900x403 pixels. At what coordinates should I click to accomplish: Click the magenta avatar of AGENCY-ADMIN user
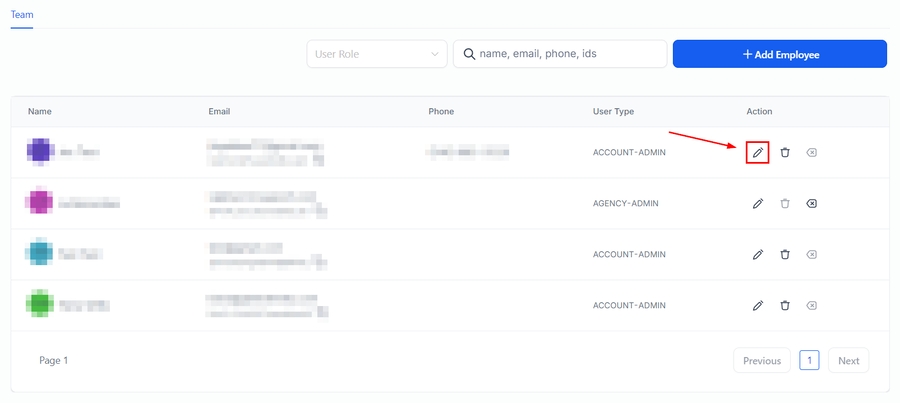tap(40, 203)
